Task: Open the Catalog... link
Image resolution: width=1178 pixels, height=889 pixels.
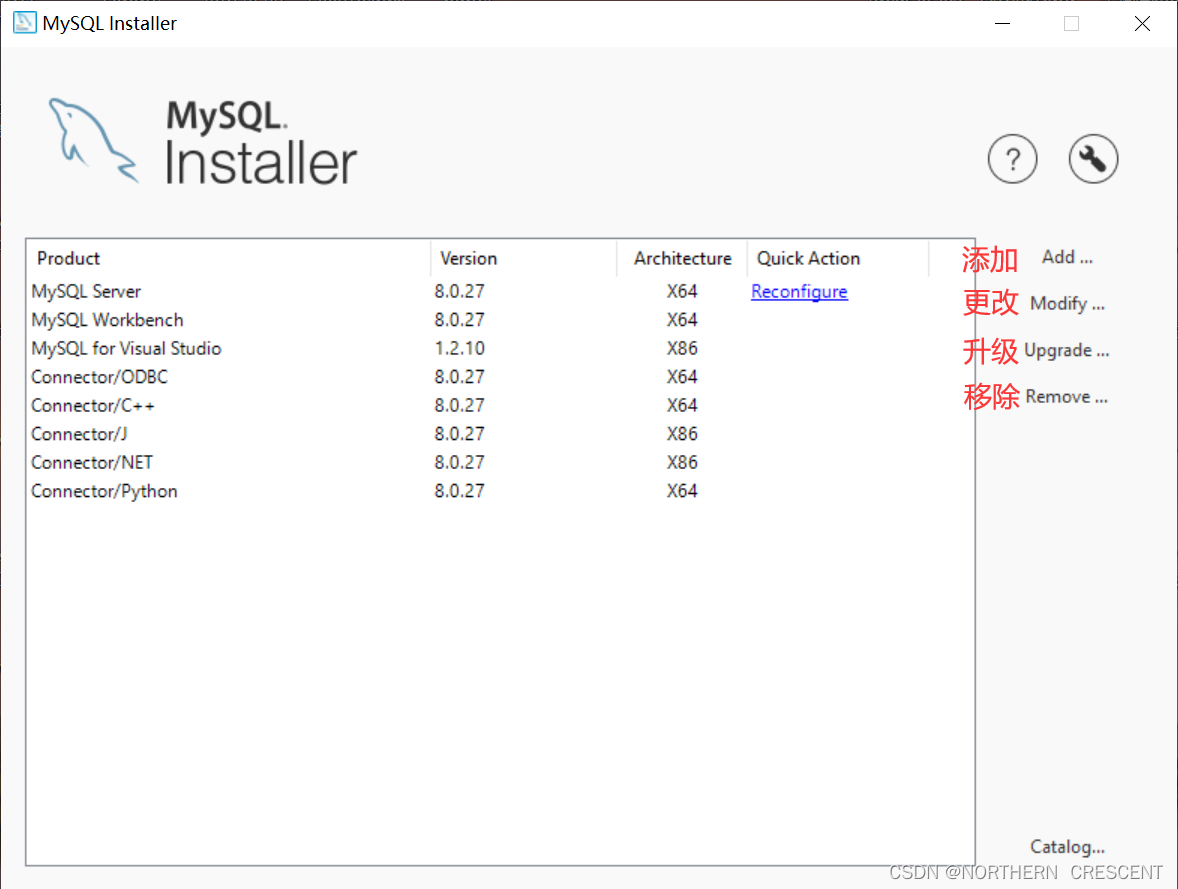Action: pos(1067,847)
